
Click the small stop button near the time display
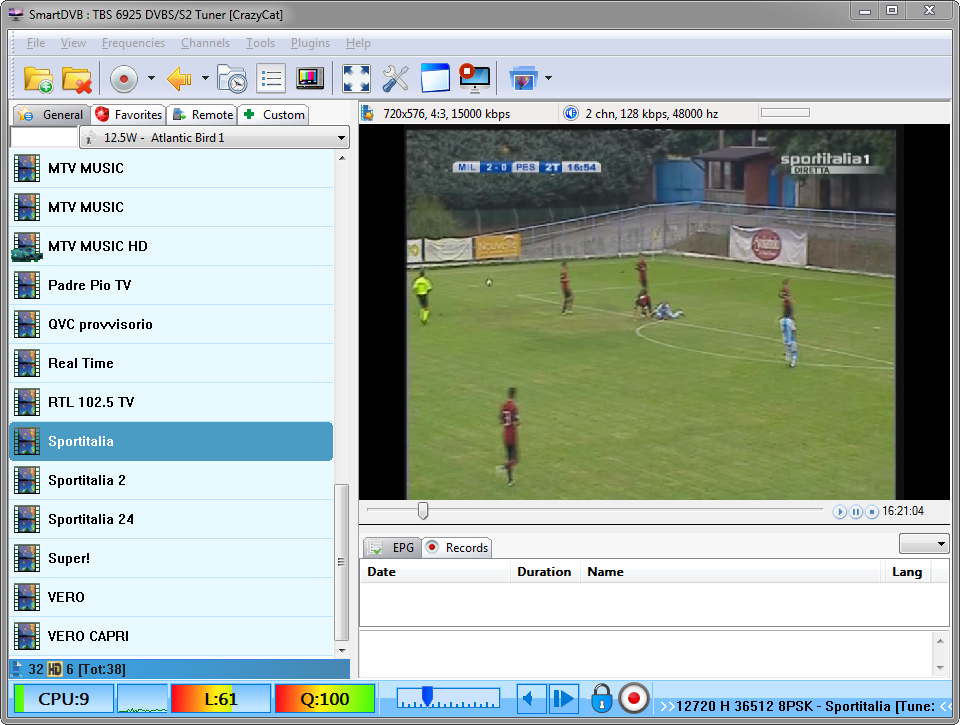[872, 511]
